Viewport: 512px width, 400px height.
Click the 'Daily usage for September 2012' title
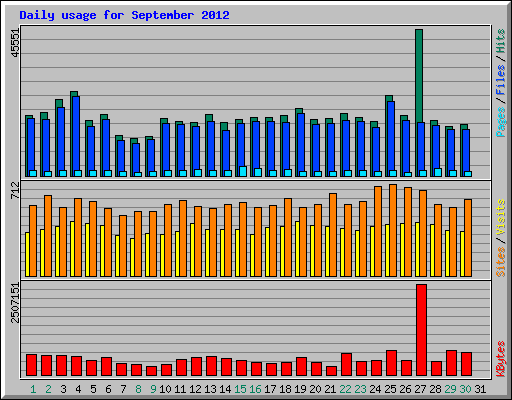pyautogui.click(x=124, y=15)
